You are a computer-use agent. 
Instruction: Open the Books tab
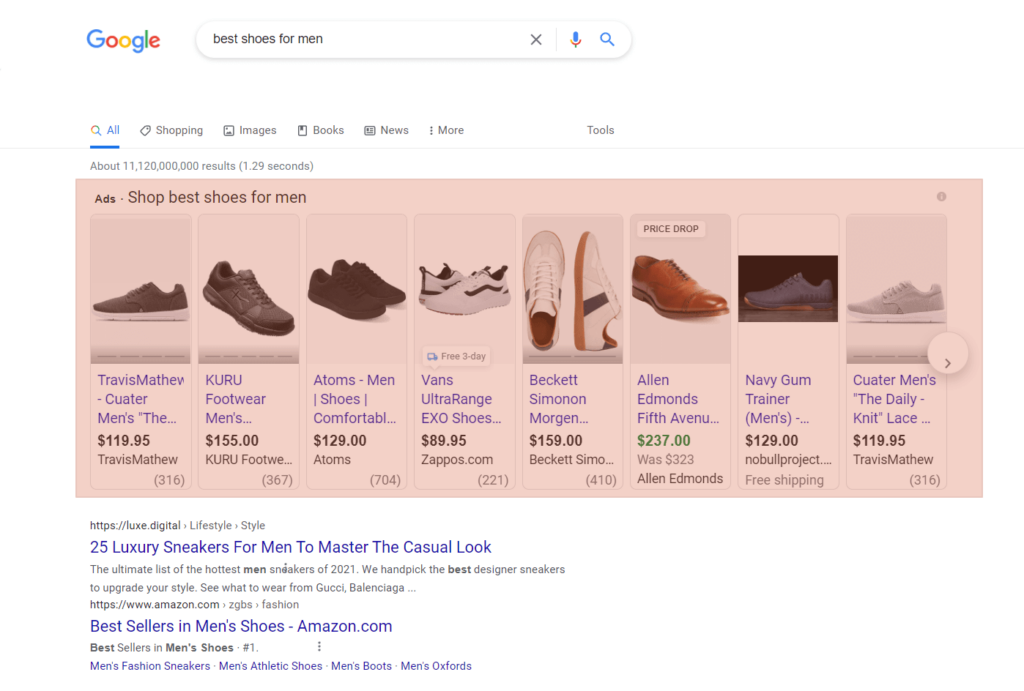pyautogui.click(x=321, y=130)
